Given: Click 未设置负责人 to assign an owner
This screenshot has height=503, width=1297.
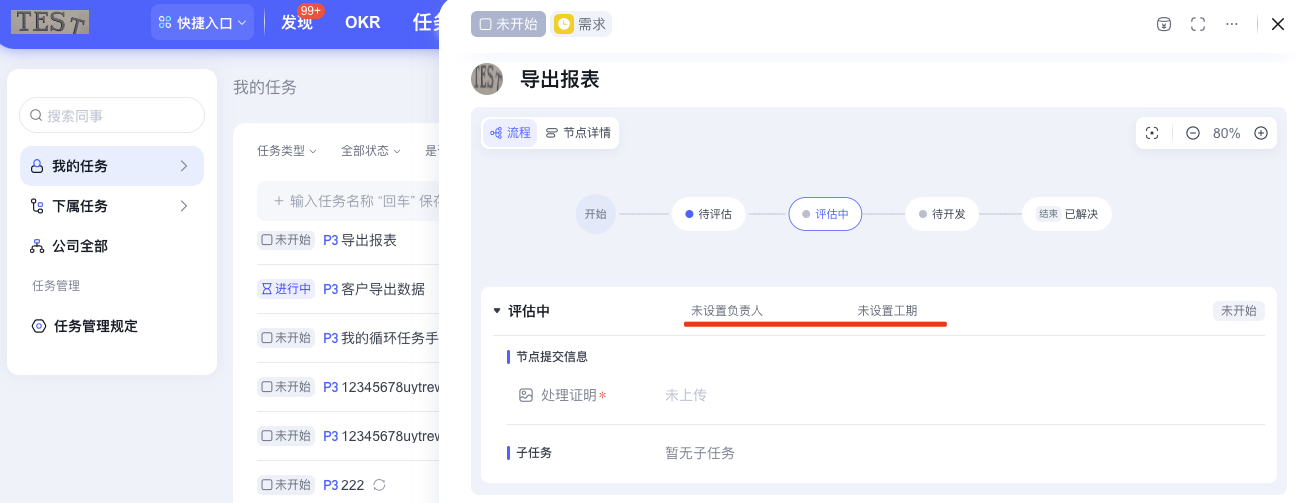Looking at the screenshot, I should click(727, 311).
